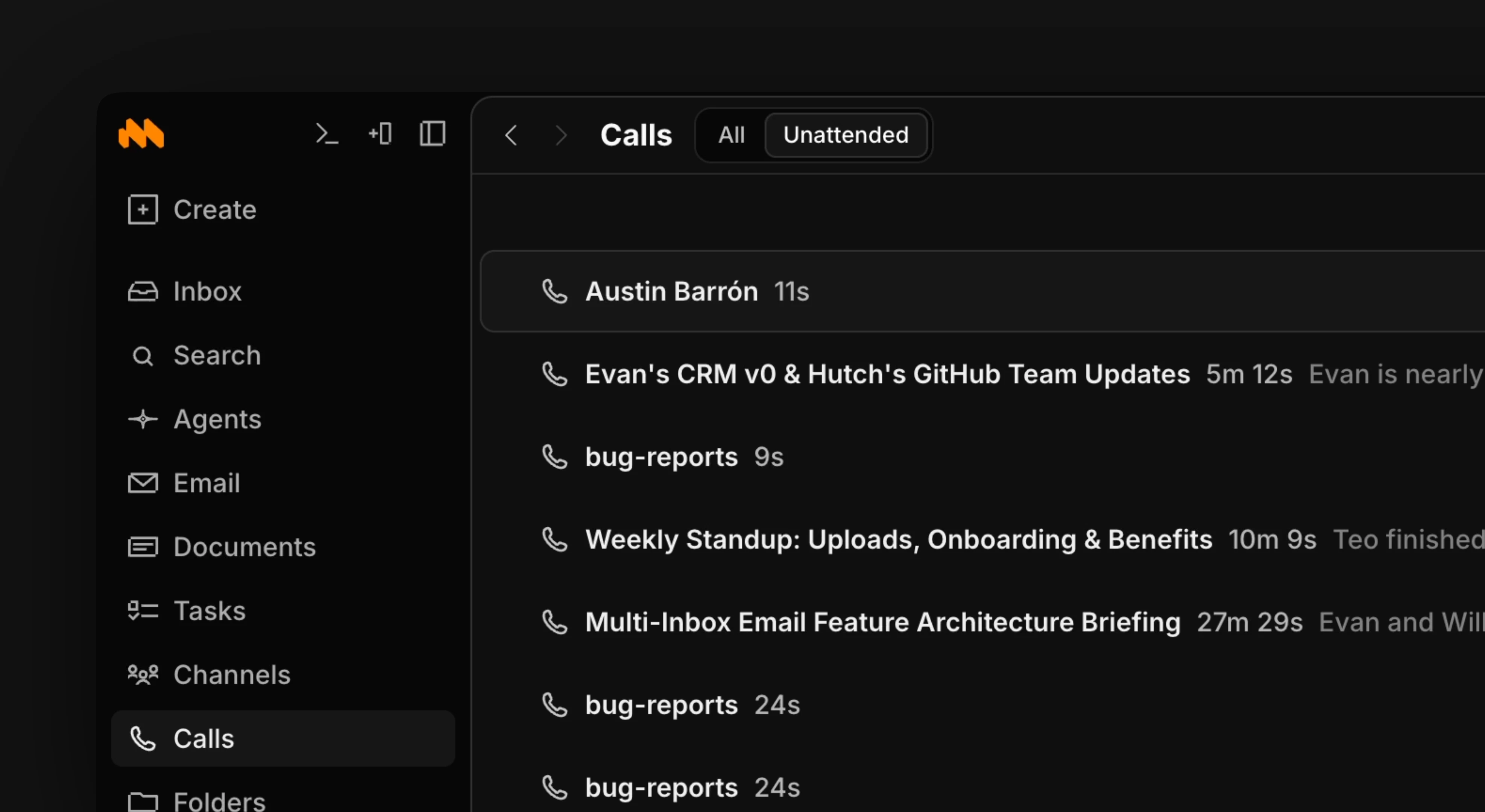Viewport: 1485px width, 812px height.
Task: Click the Folders folder icon
Action: click(x=143, y=801)
